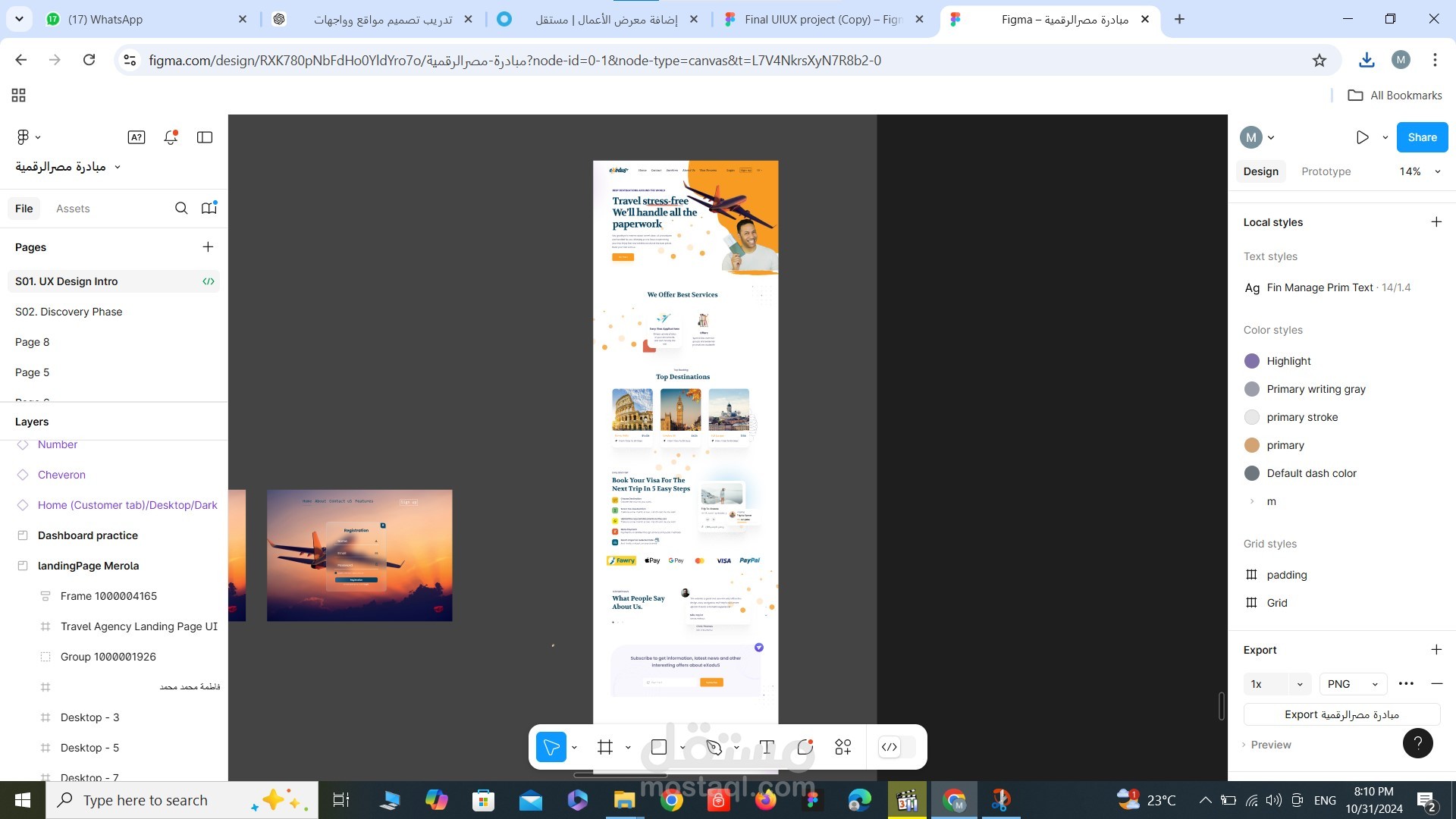
Task: Switch to the Assets tab
Action: (x=73, y=208)
